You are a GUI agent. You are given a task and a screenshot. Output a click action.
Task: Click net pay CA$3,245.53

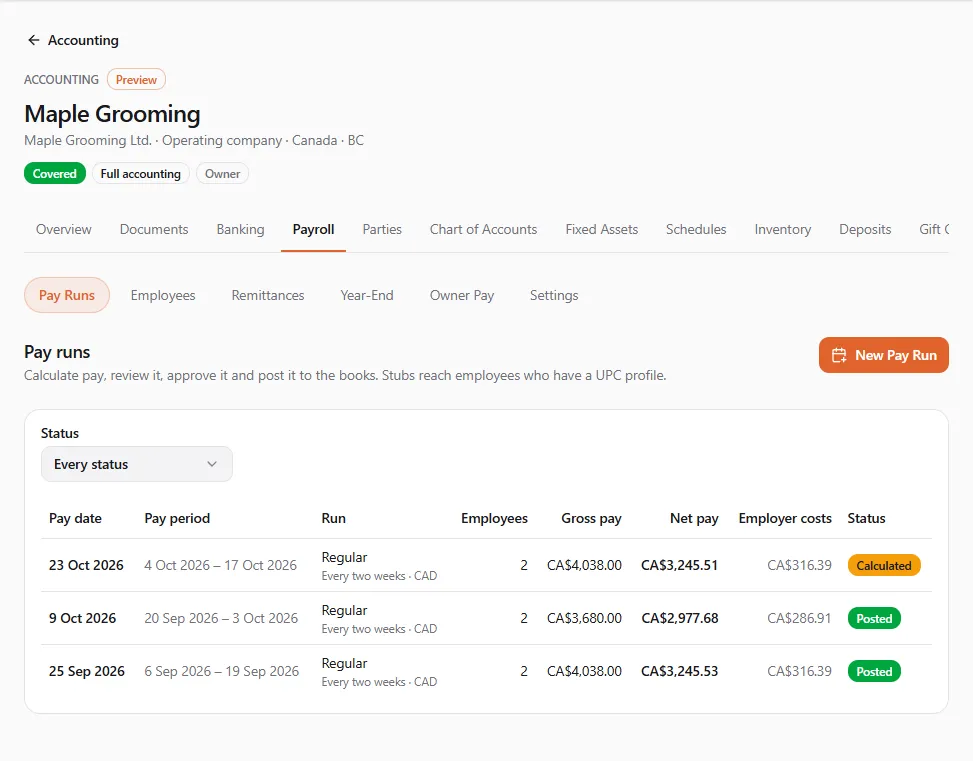click(x=679, y=671)
